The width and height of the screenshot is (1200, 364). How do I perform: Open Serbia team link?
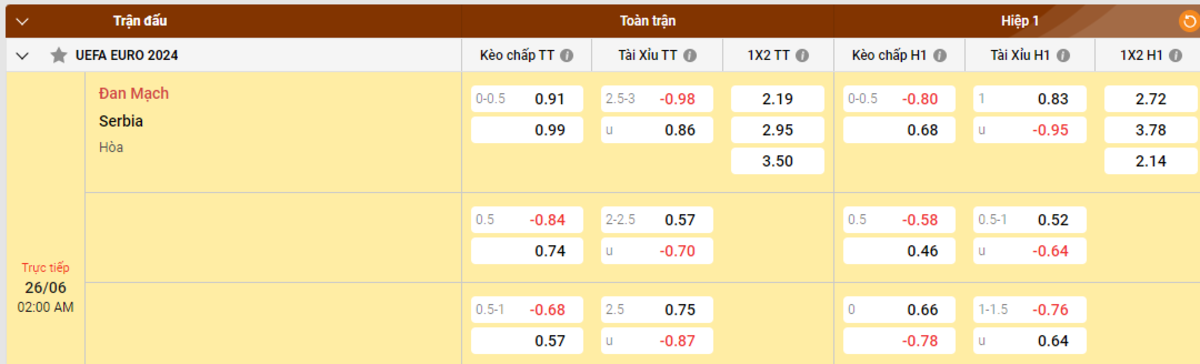121,121
